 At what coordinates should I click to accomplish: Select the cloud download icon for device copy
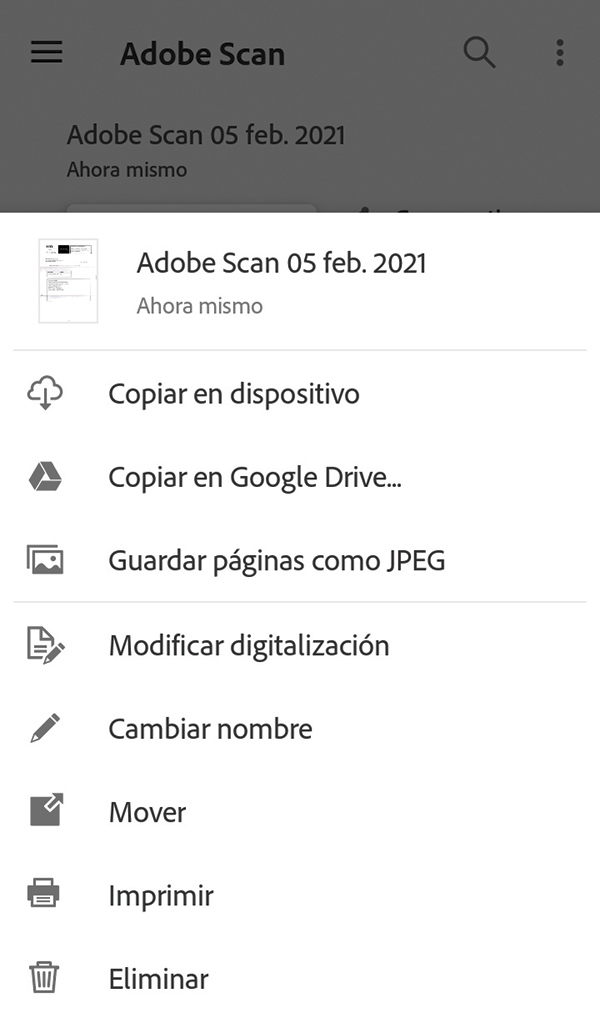click(45, 394)
